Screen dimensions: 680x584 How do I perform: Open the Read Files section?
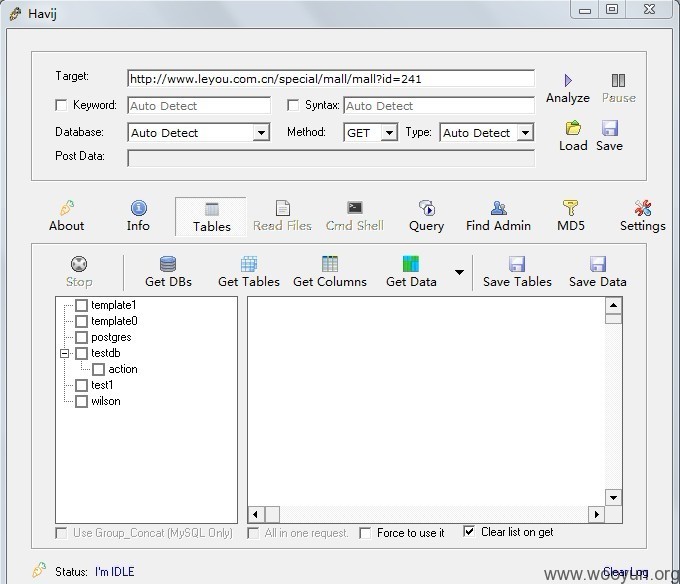282,216
